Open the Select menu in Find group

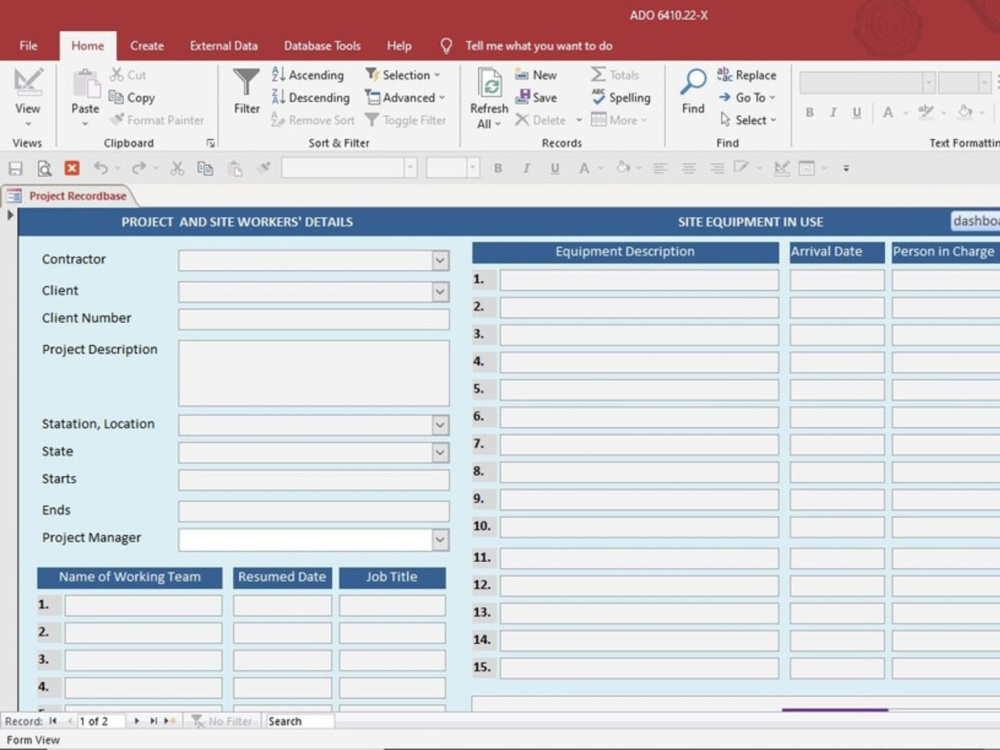pyautogui.click(x=747, y=120)
